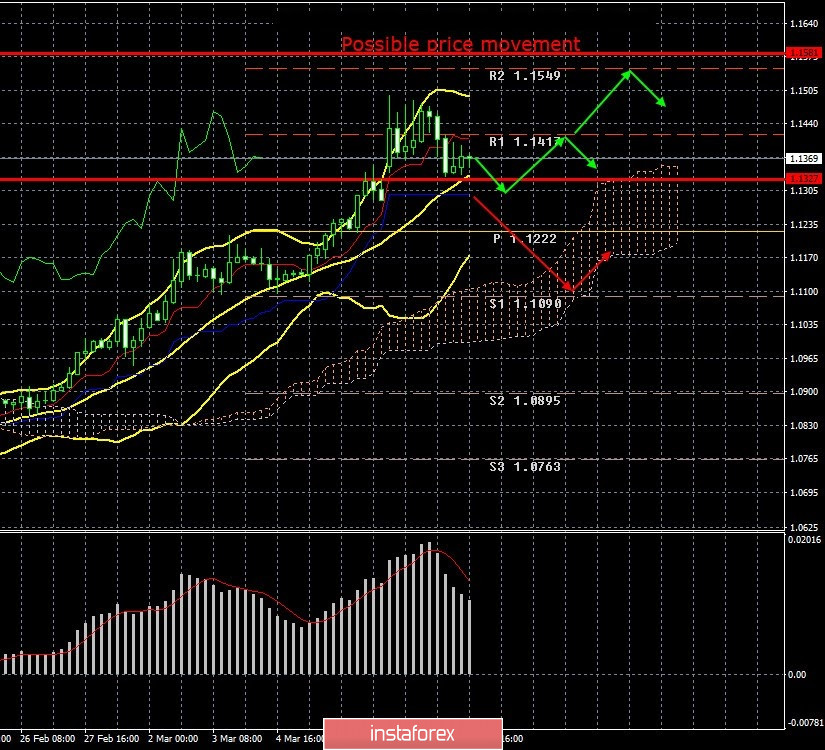Click the 1.1505 price axis value
This screenshot has width=825, height=750.
(x=804, y=91)
